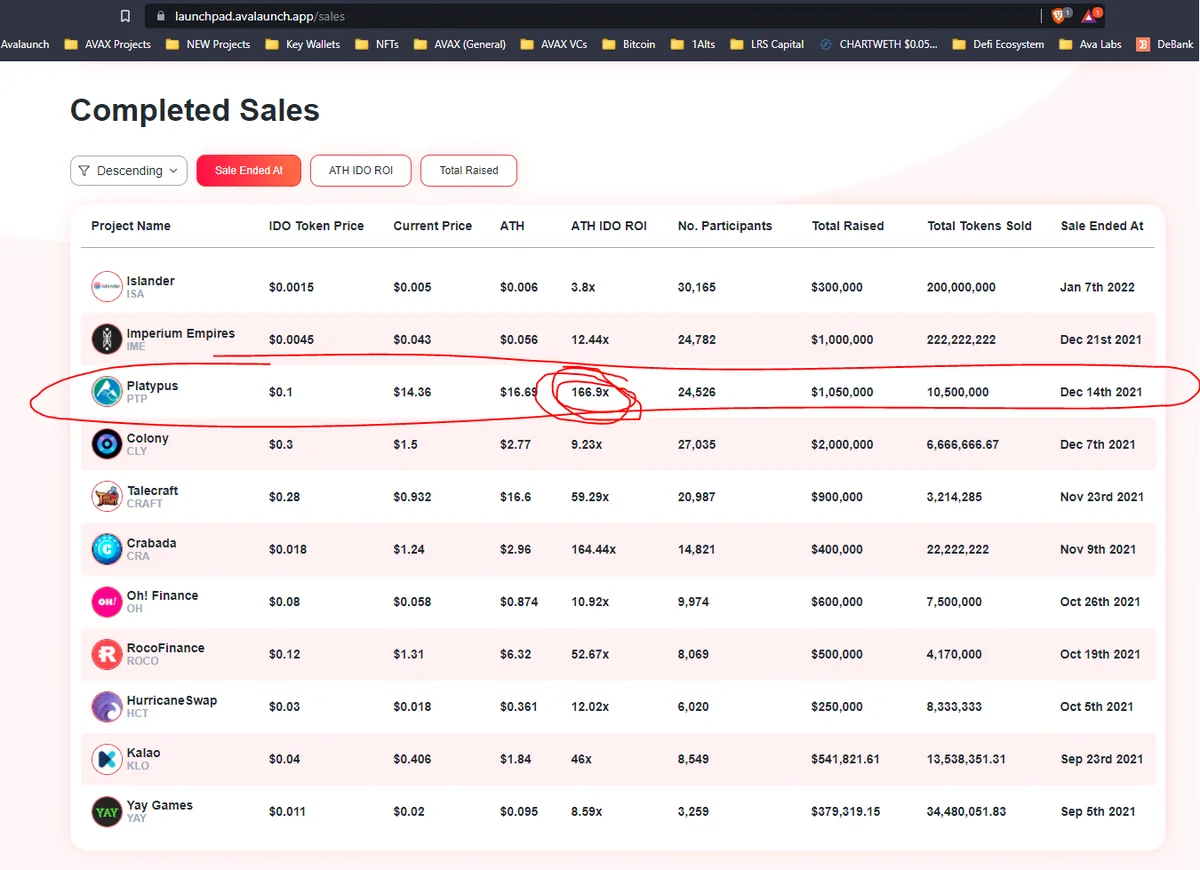Open the NFTs bookmark folder
This screenshot has height=870, width=1200.
click(376, 44)
